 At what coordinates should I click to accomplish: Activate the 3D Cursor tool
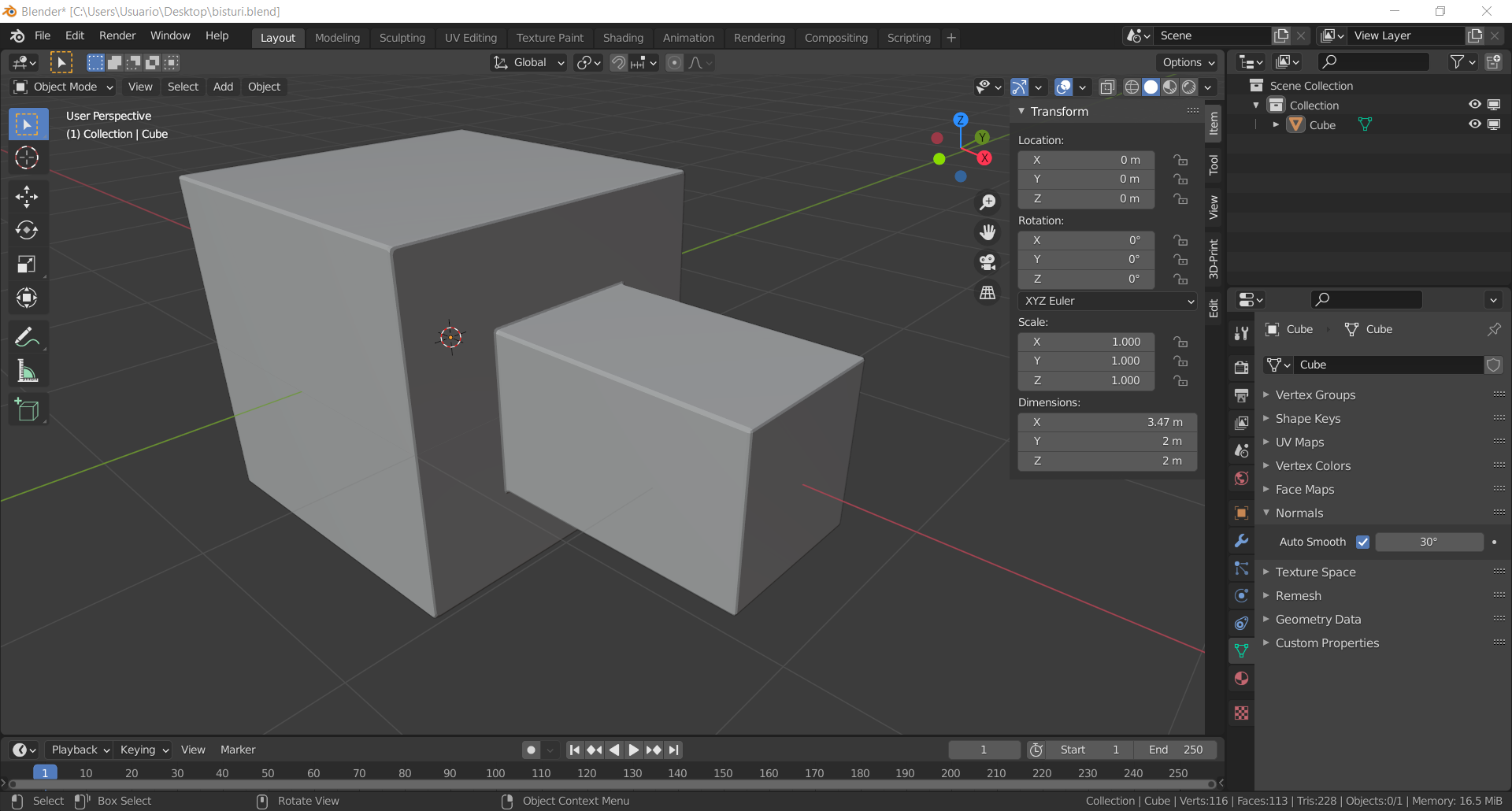tap(28, 158)
